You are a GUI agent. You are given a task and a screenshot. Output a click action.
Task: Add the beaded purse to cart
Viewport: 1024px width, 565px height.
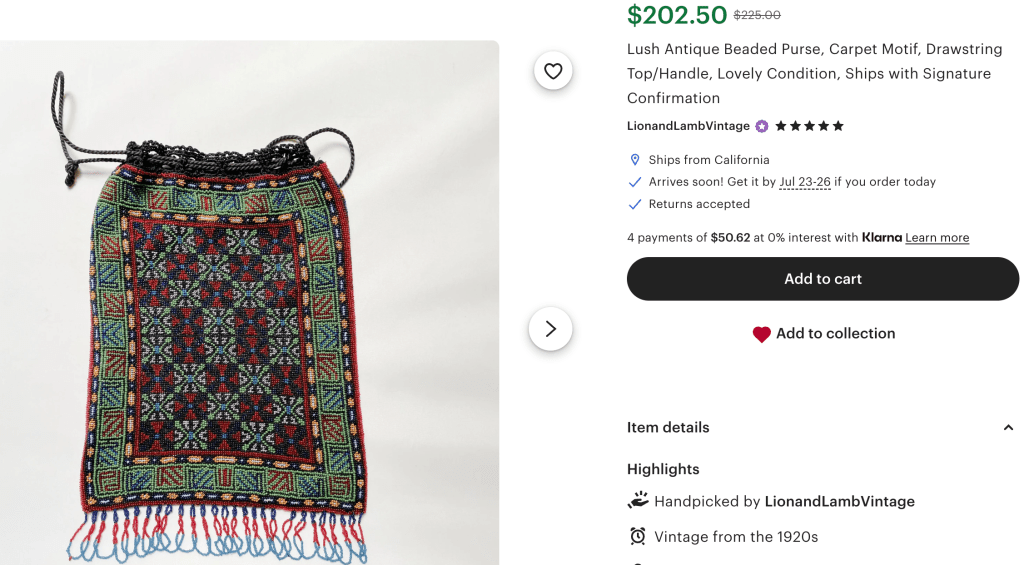click(822, 279)
